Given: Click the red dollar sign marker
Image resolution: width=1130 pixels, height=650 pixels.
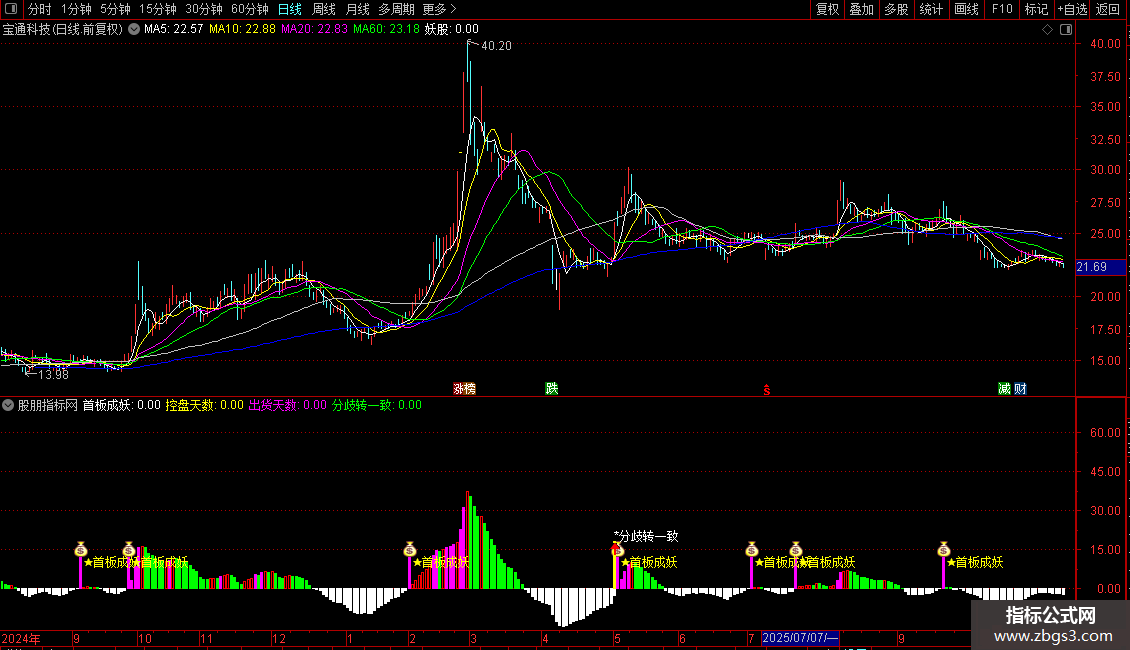Looking at the screenshot, I should click(767, 389).
